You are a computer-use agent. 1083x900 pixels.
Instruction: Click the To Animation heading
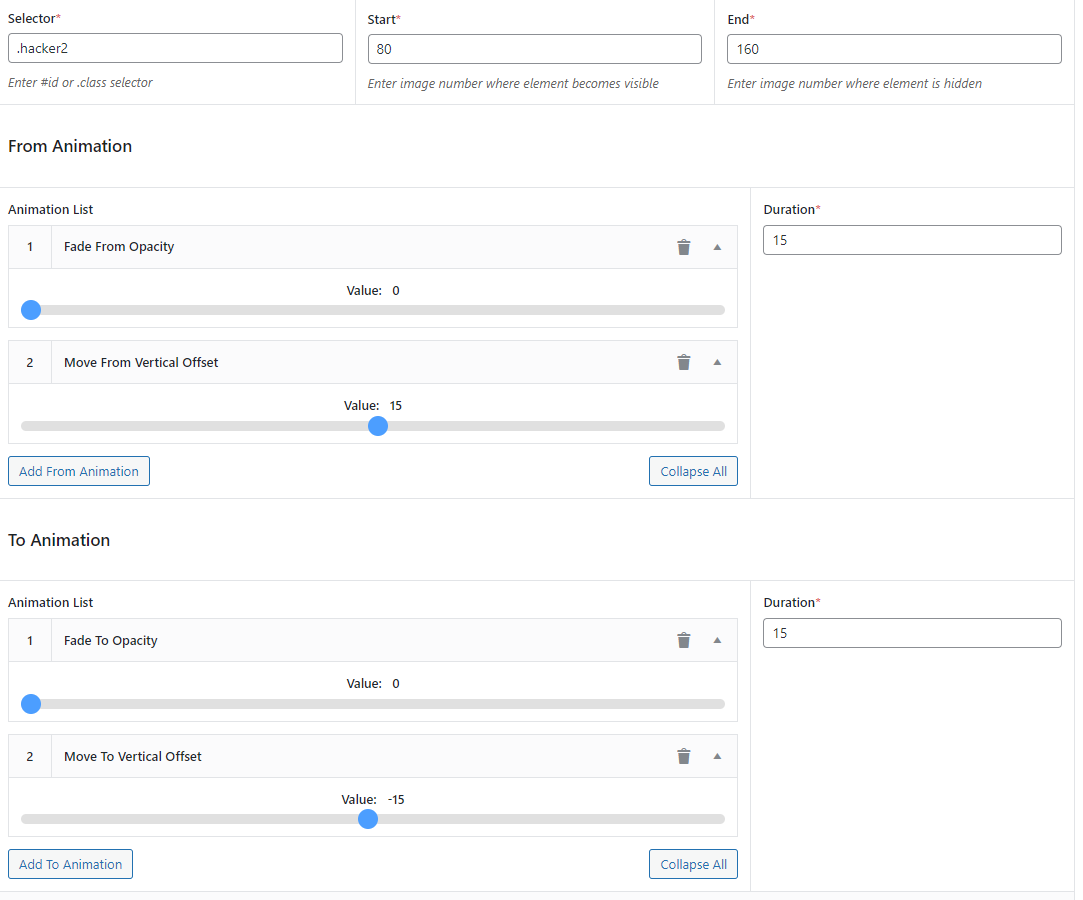point(59,540)
